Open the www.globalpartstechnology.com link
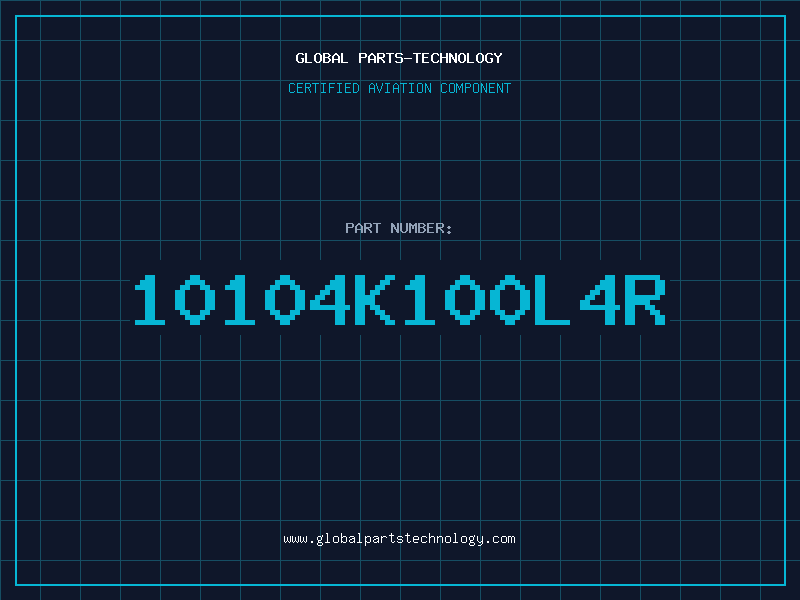 point(399,539)
